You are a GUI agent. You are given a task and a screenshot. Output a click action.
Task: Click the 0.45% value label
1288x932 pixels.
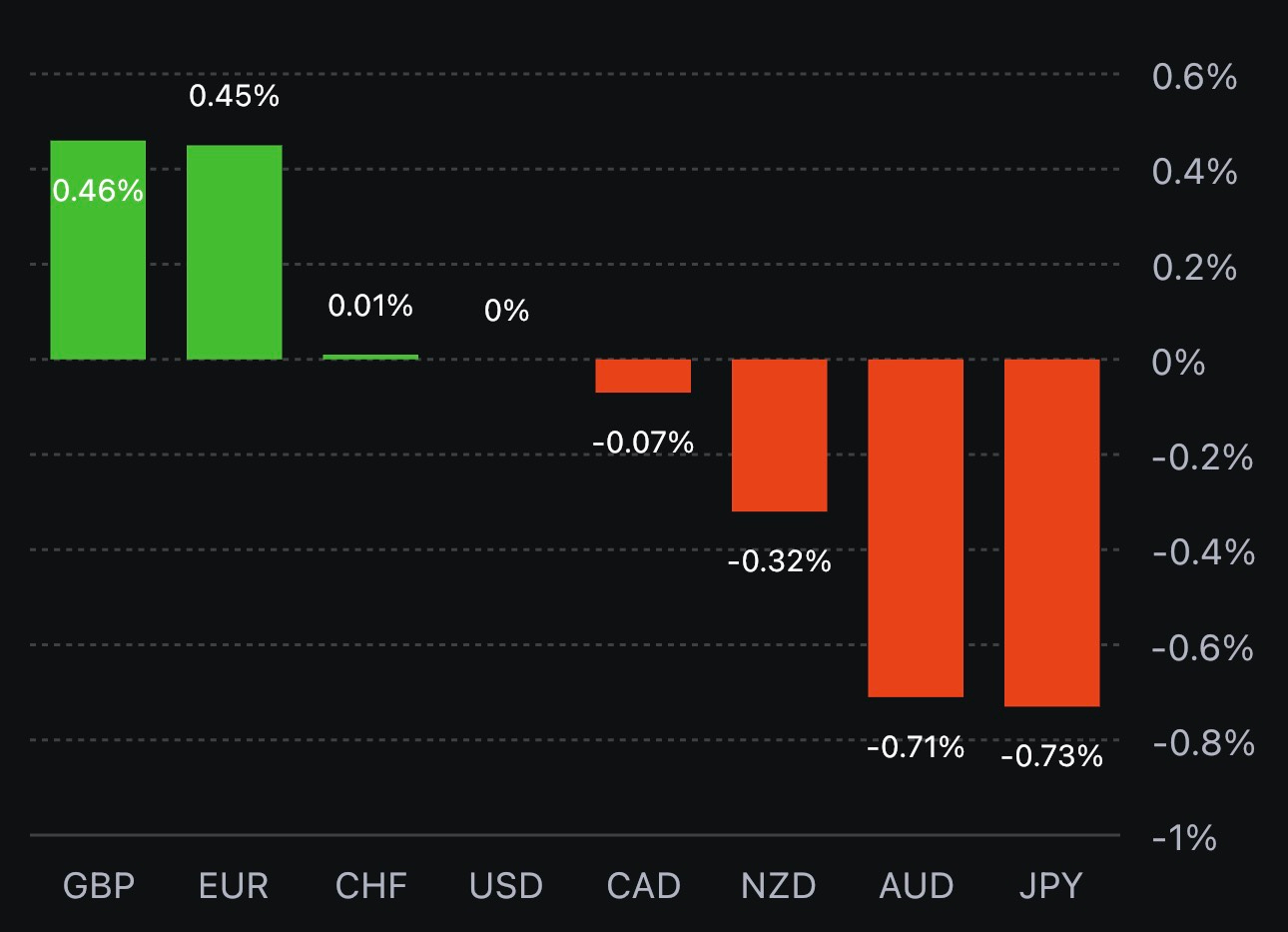click(x=234, y=96)
